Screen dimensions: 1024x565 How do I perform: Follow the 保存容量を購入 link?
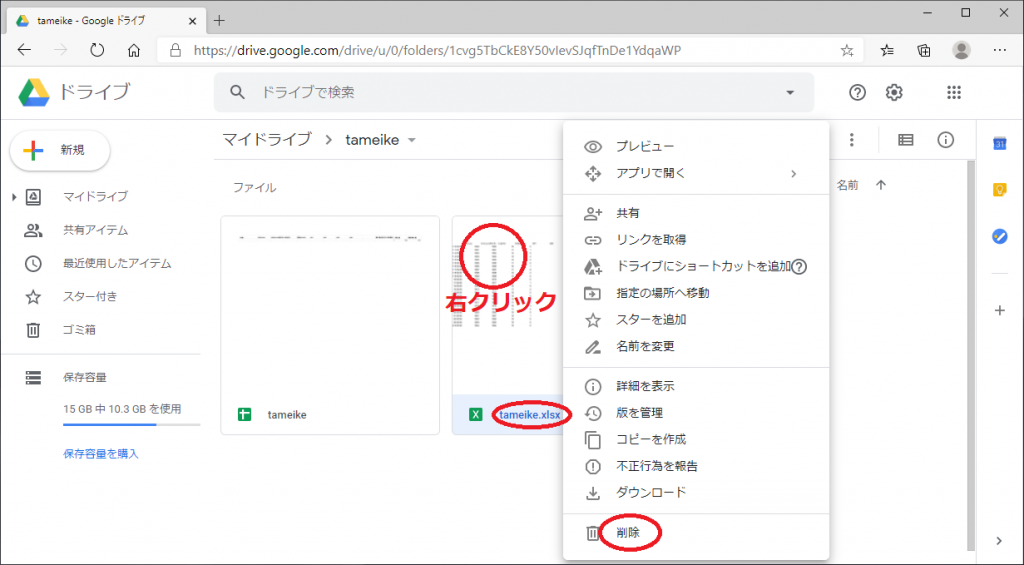point(100,453)
